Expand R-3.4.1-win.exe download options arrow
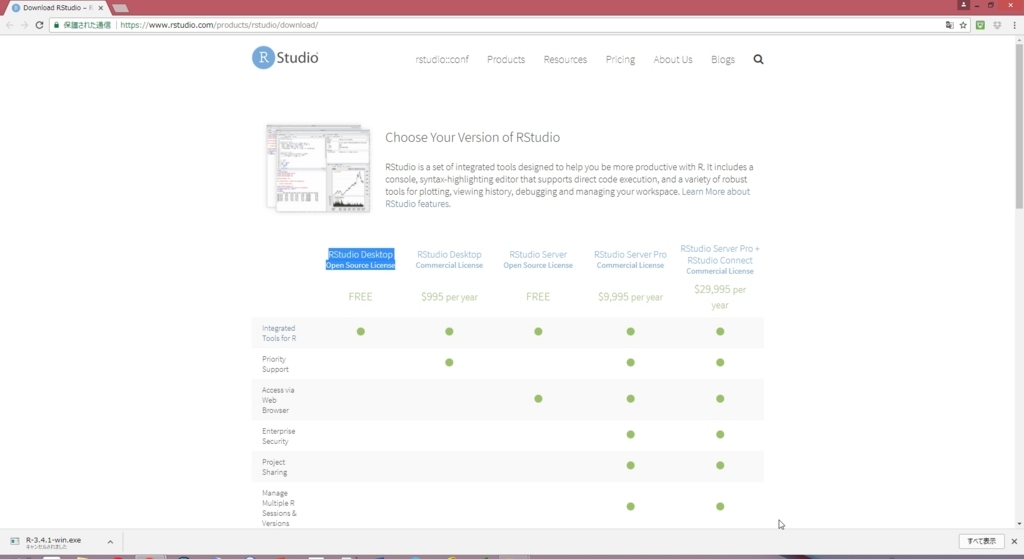Viewport: 1024px width, 559px height. tap(110, 541)
